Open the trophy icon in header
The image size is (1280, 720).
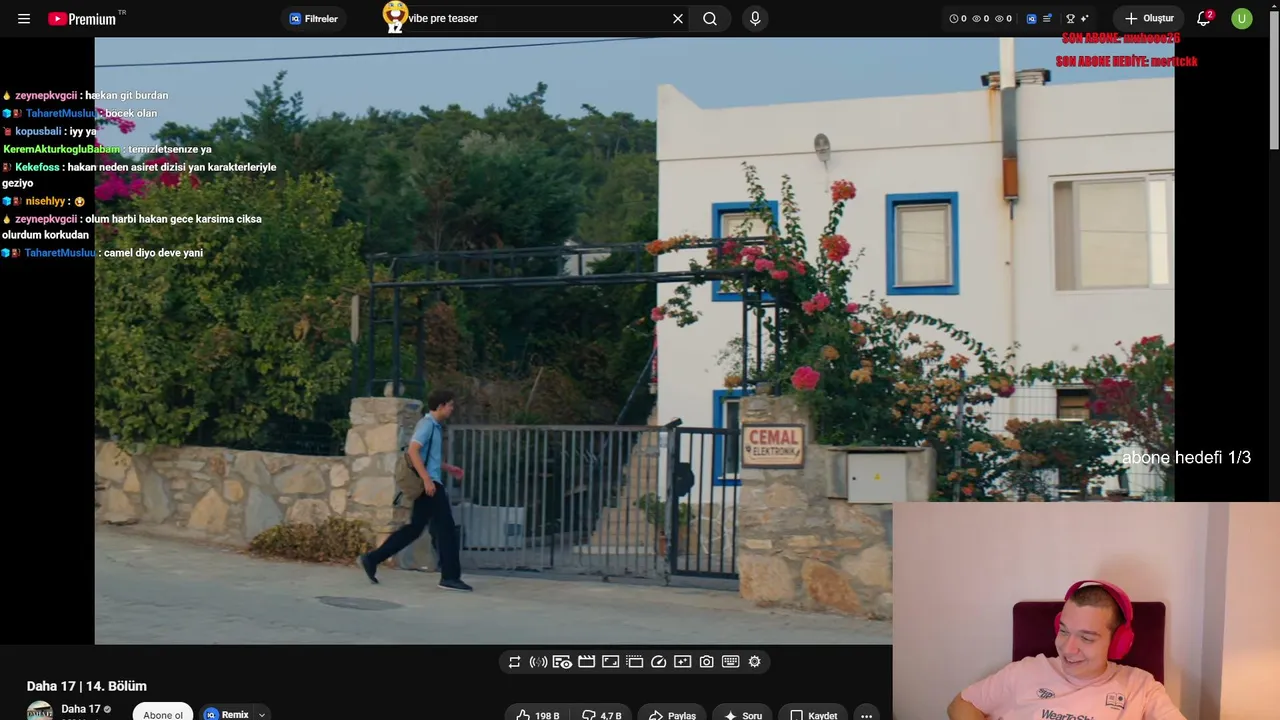tap(1070, 19)
